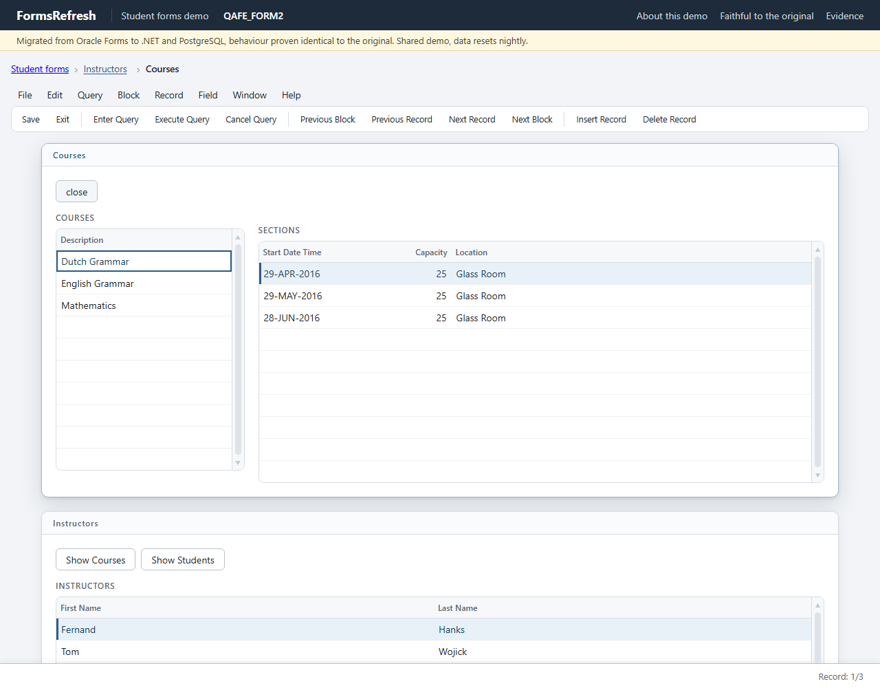Click the Description column header
The width and height of the screenshot is (880, 688).
82,240
